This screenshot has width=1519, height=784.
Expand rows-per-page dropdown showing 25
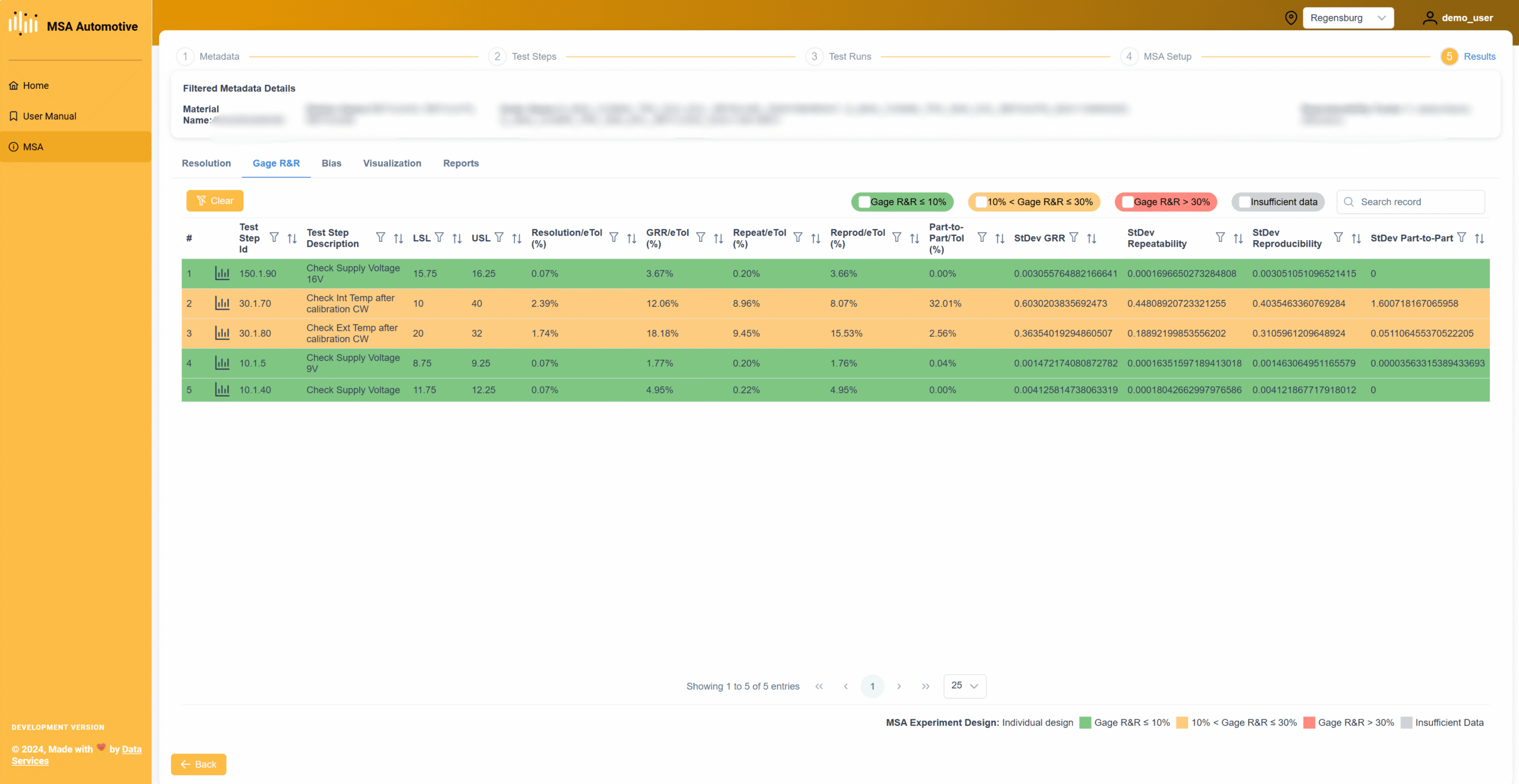(965, 686)
